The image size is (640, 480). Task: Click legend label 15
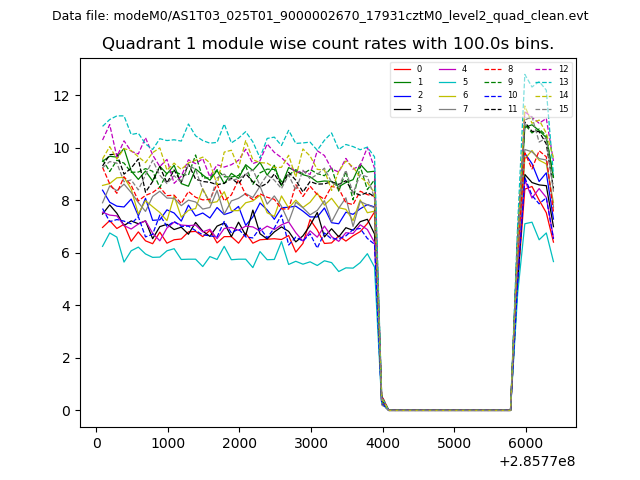click(x=563, y=108)
